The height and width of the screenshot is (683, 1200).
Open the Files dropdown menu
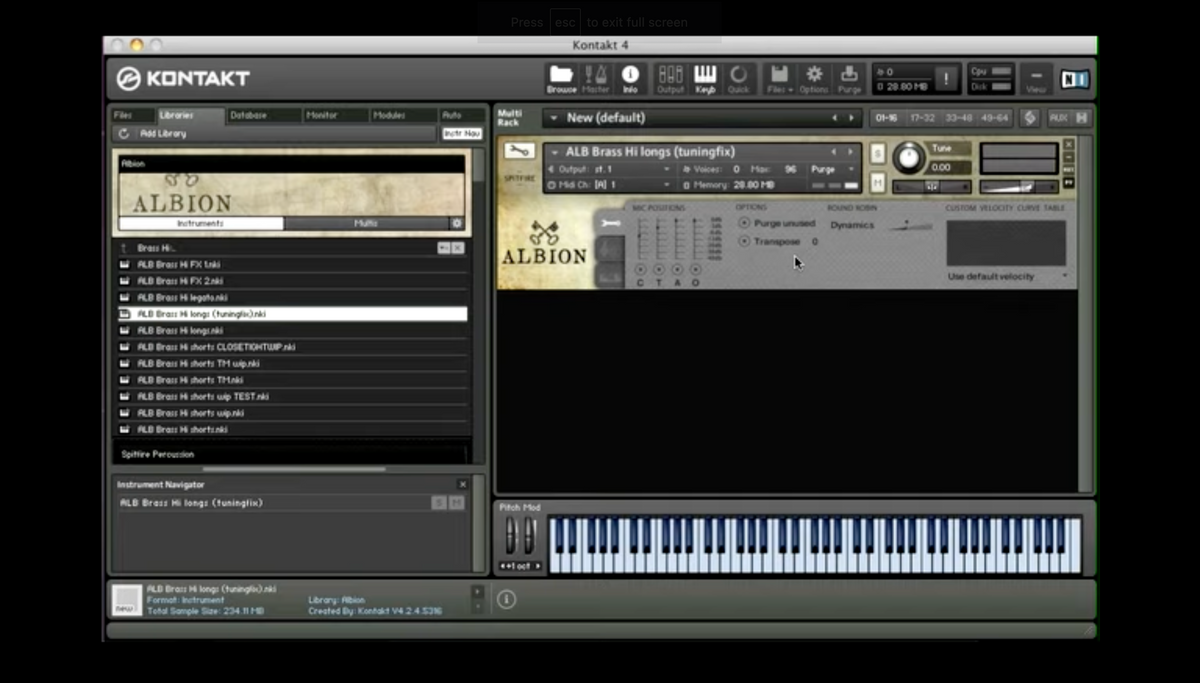point(779,78)
